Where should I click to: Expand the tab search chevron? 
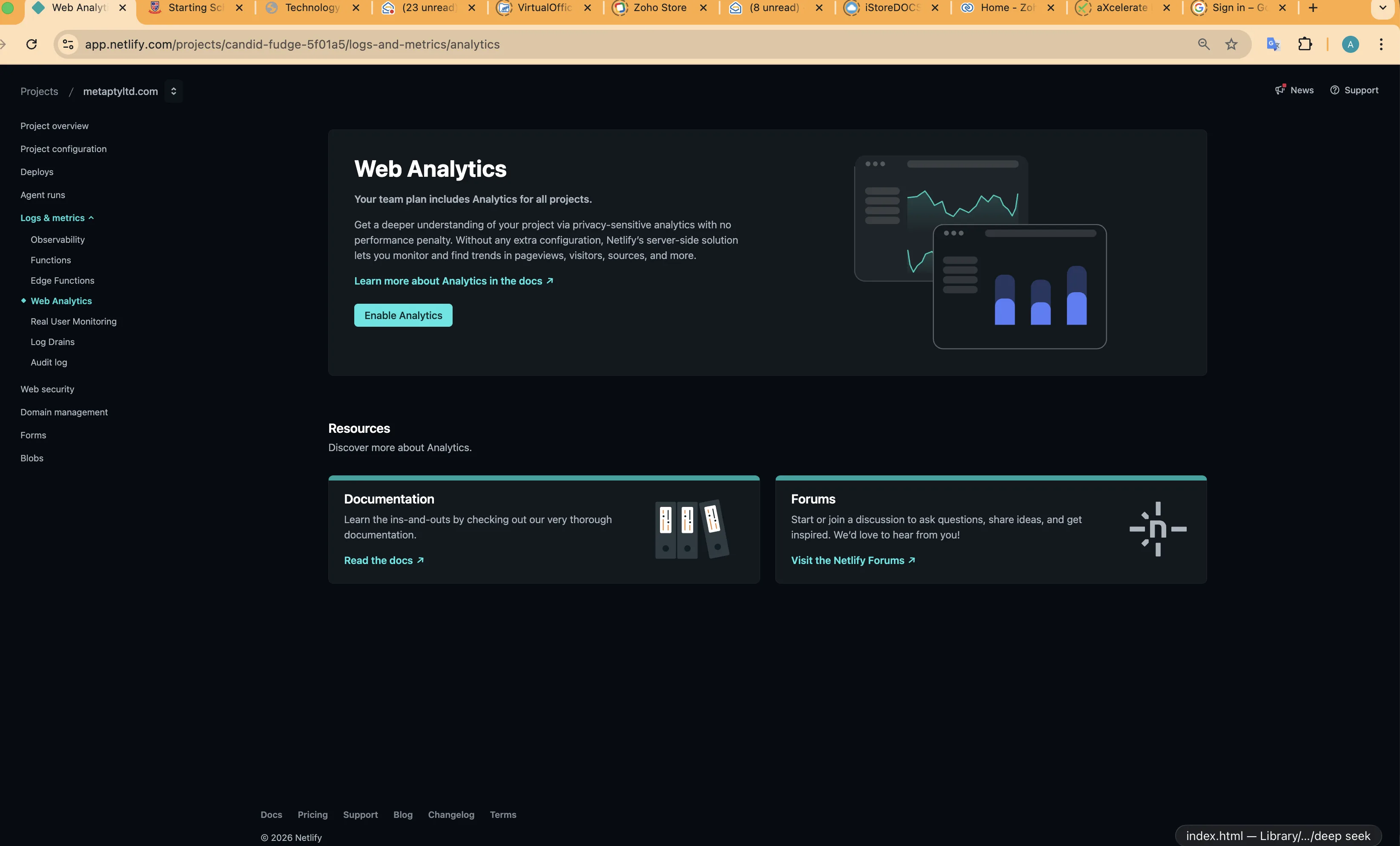pos(1383,8)
